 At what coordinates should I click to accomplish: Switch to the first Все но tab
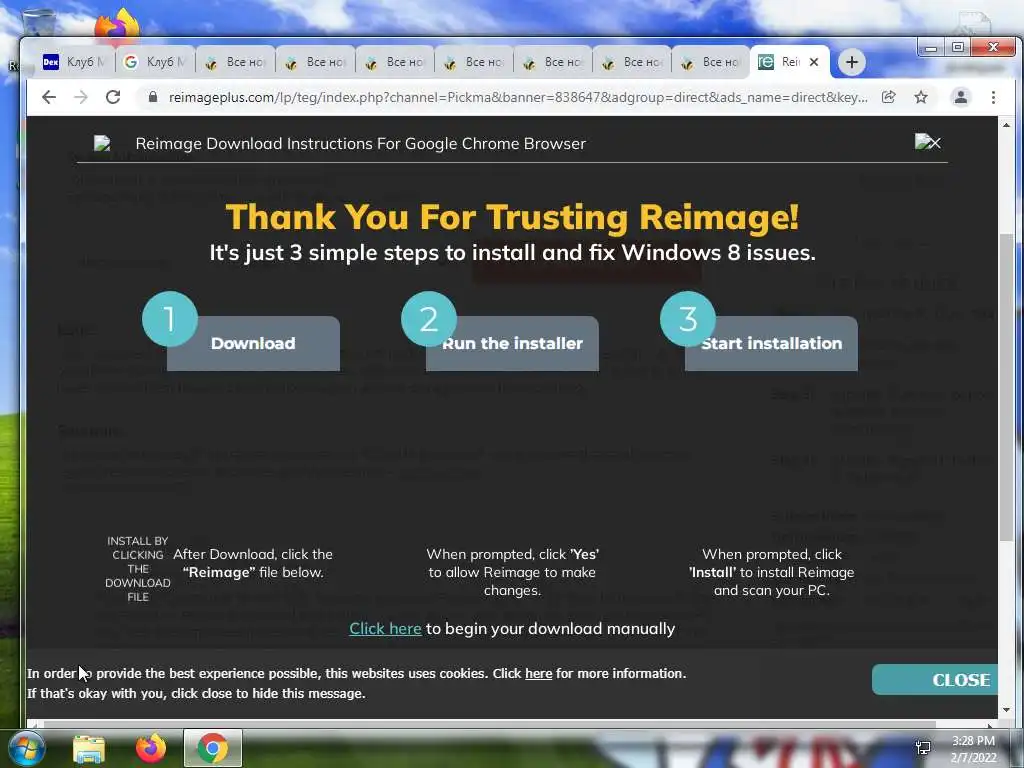point(236,62)
